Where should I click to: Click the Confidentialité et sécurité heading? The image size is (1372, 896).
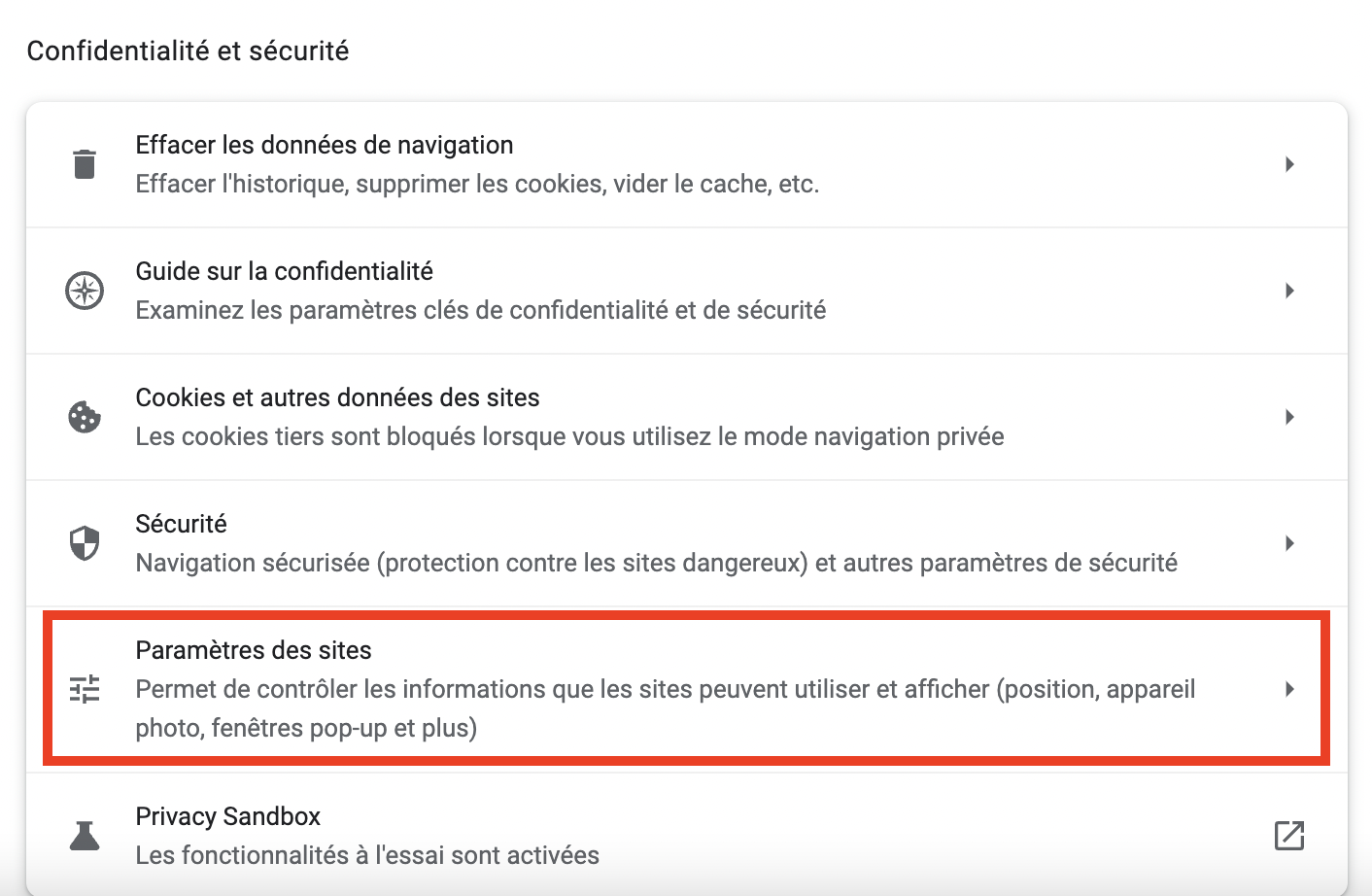coord(188,51)
